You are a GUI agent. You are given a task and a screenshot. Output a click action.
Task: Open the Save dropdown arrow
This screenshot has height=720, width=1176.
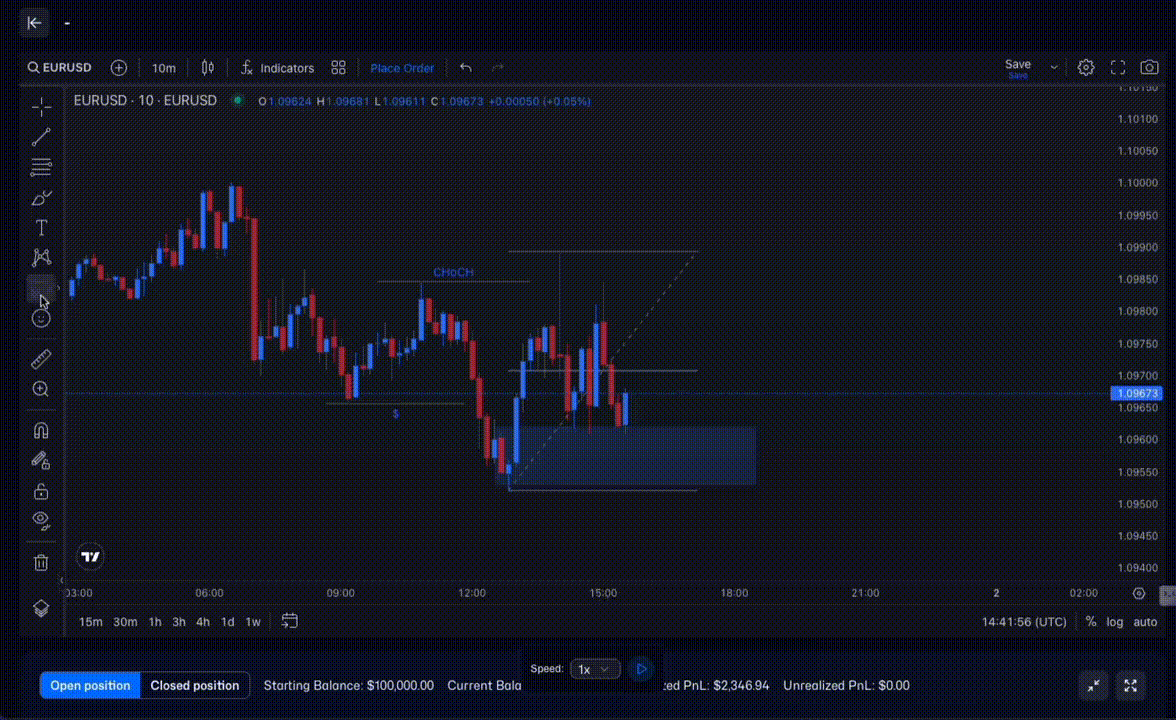coord(1054,68)
